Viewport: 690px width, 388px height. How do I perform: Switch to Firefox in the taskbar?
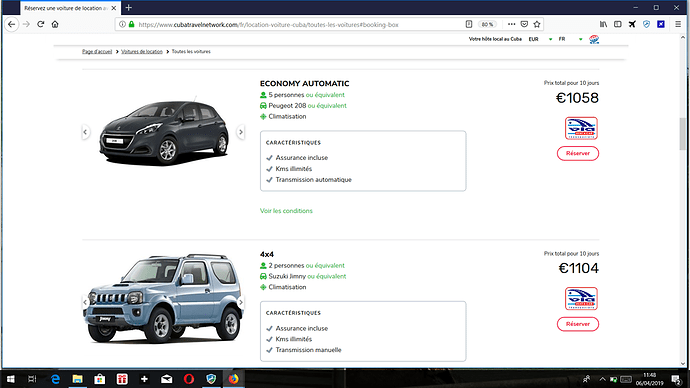tap(233, 379)
